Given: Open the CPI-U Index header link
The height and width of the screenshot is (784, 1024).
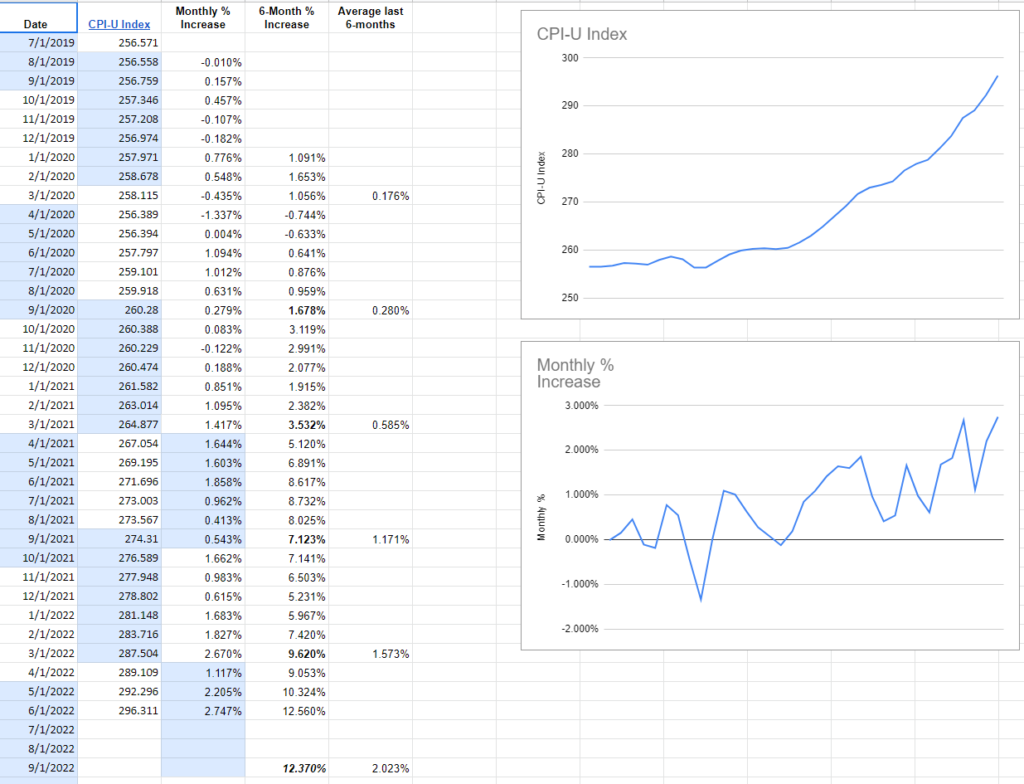Looking at the screenshot, I should [x=119, y=24].
